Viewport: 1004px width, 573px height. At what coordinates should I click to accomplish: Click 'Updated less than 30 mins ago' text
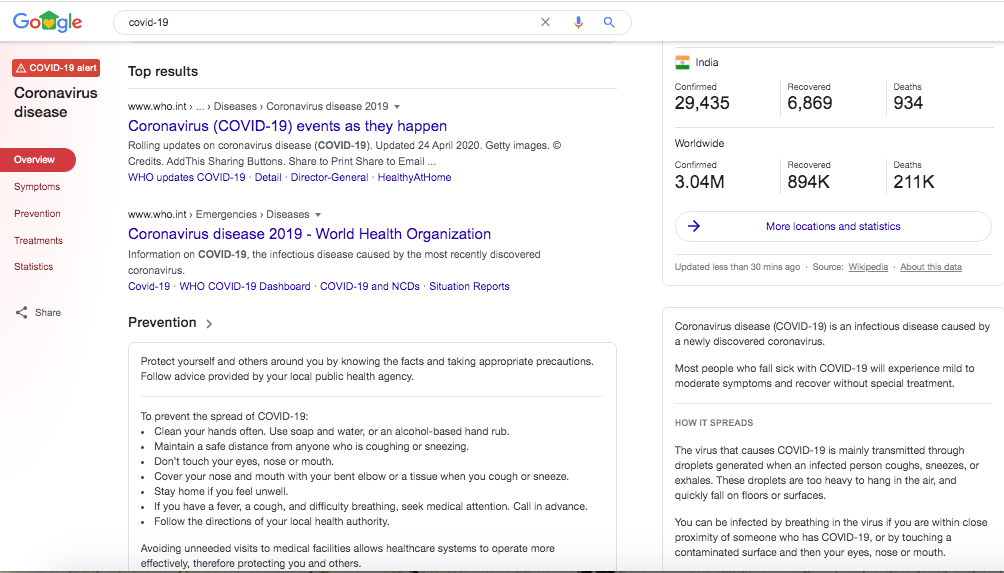pos(737,267)
